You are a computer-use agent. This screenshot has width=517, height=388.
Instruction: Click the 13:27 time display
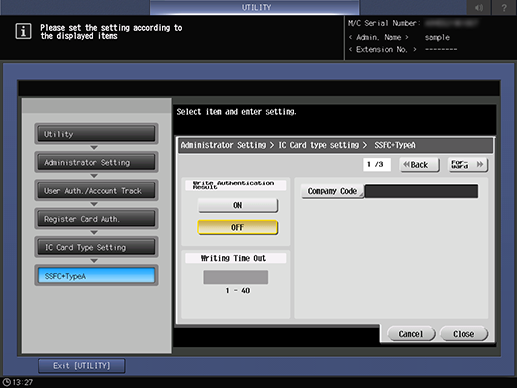click(x=23, y=382)
